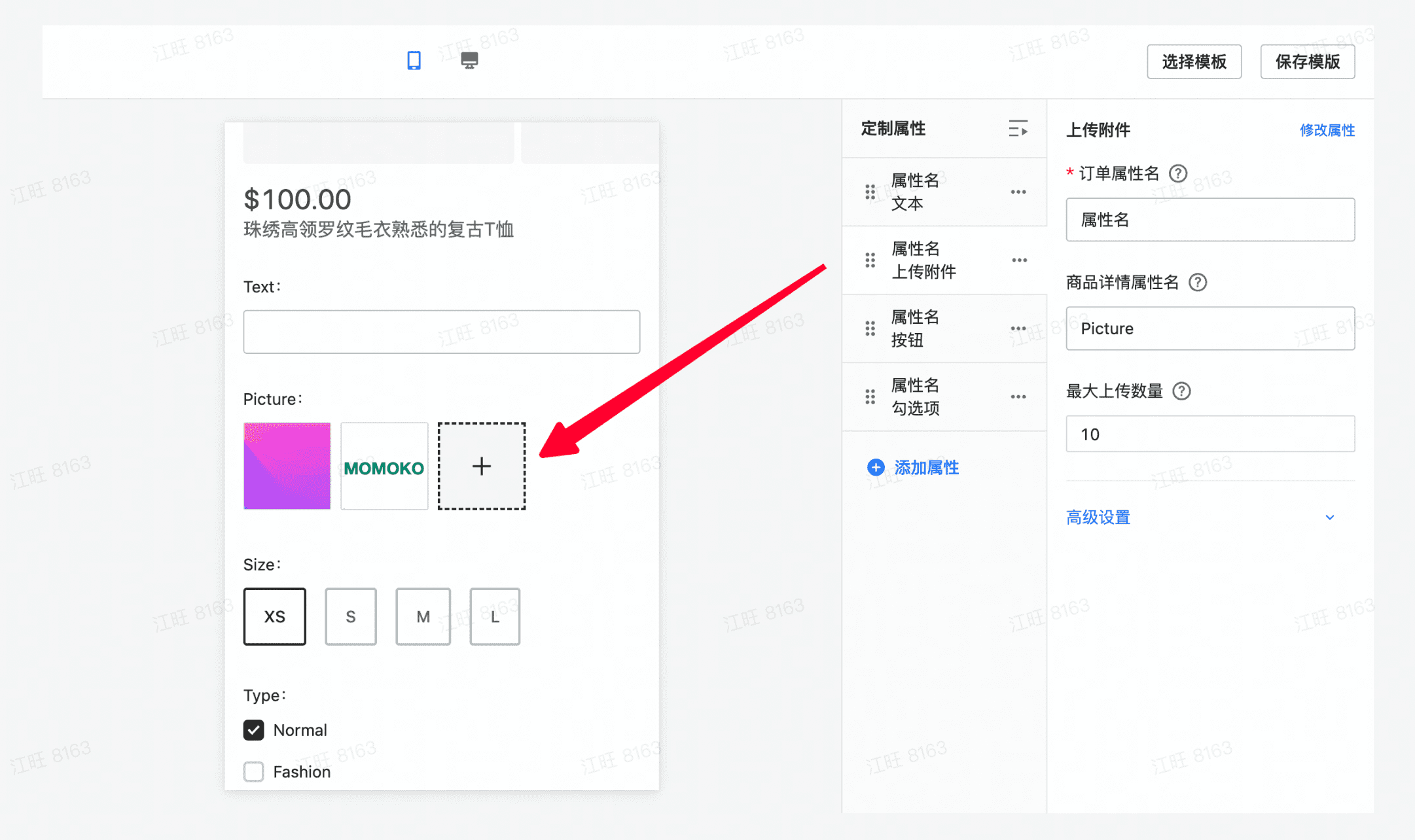The width and height of the screenshot is (1415, 840).
Task: Collapse the 定制属性 panel icon
Action: (1018, 128)
